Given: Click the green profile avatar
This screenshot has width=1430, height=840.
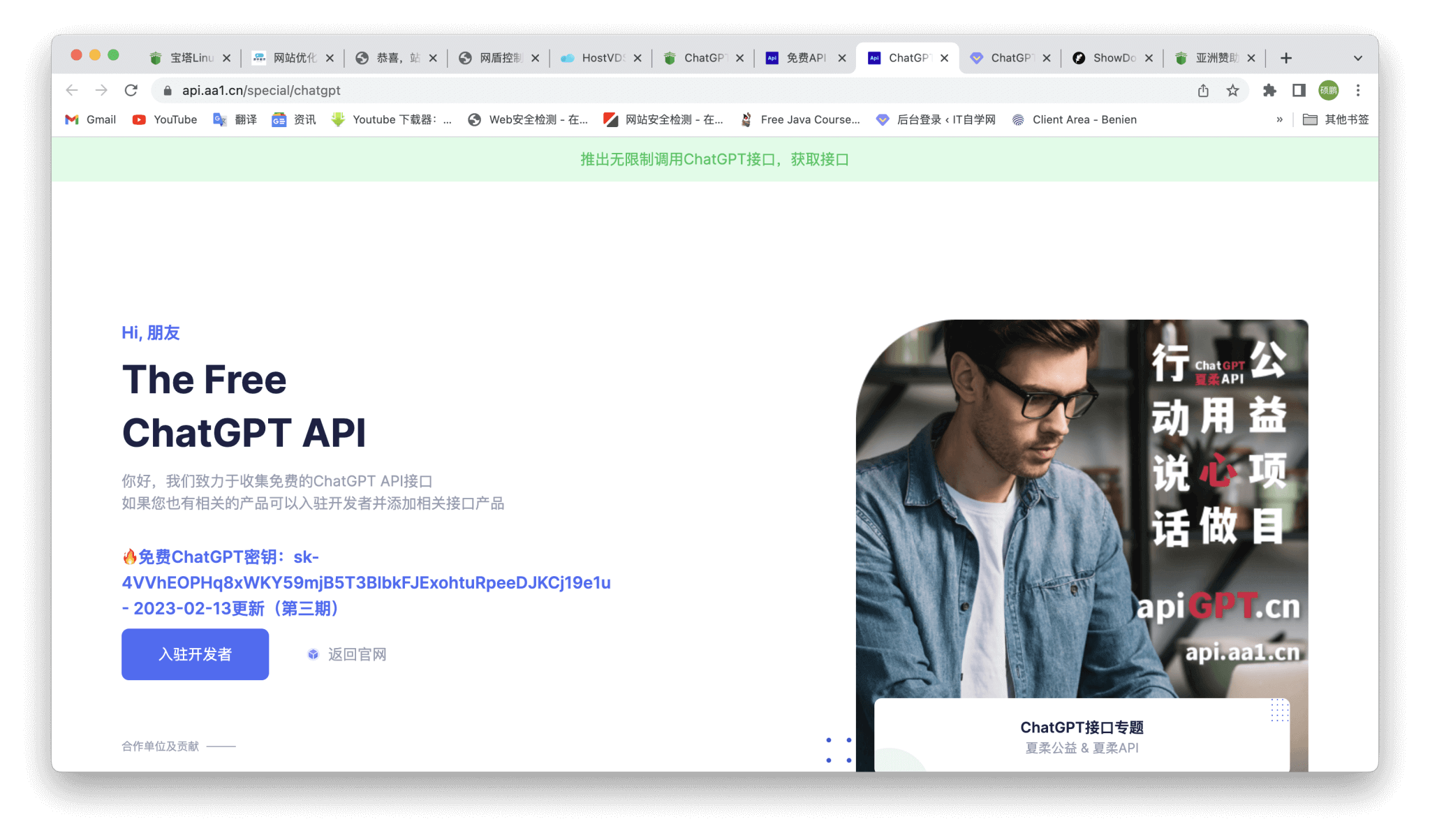Looking at the screenshot, I should coord(1328,90).
